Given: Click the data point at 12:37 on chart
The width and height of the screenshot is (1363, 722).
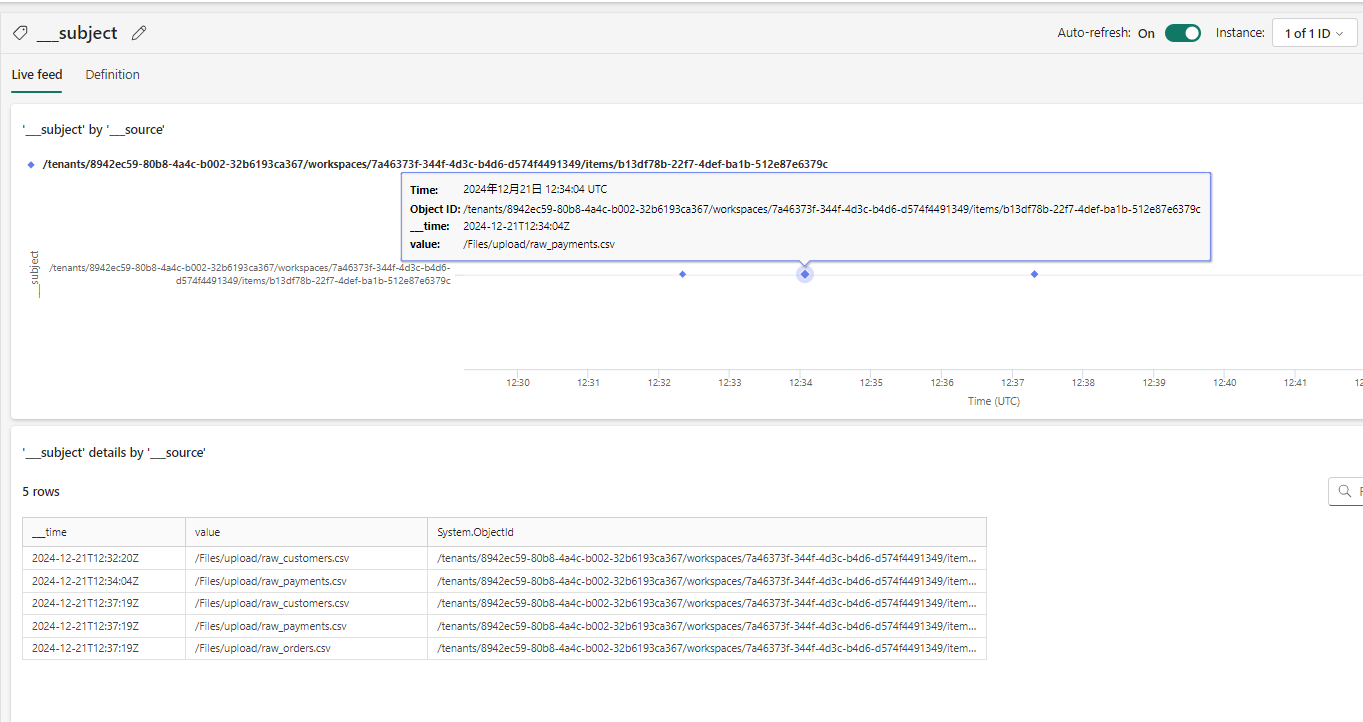Looking at the screenshot, I should (1034, 274).
